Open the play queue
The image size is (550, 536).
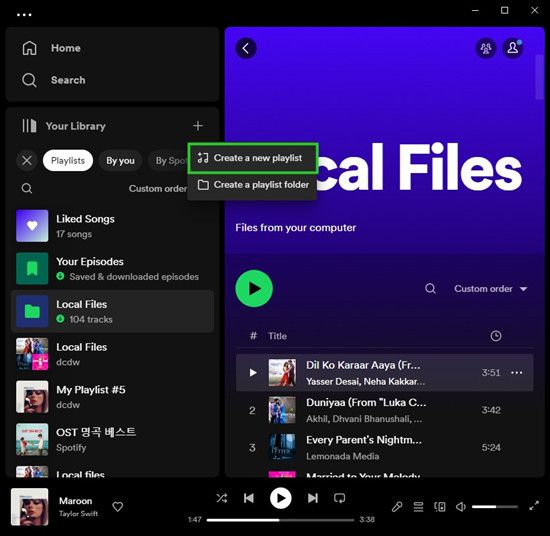[418, 507]
